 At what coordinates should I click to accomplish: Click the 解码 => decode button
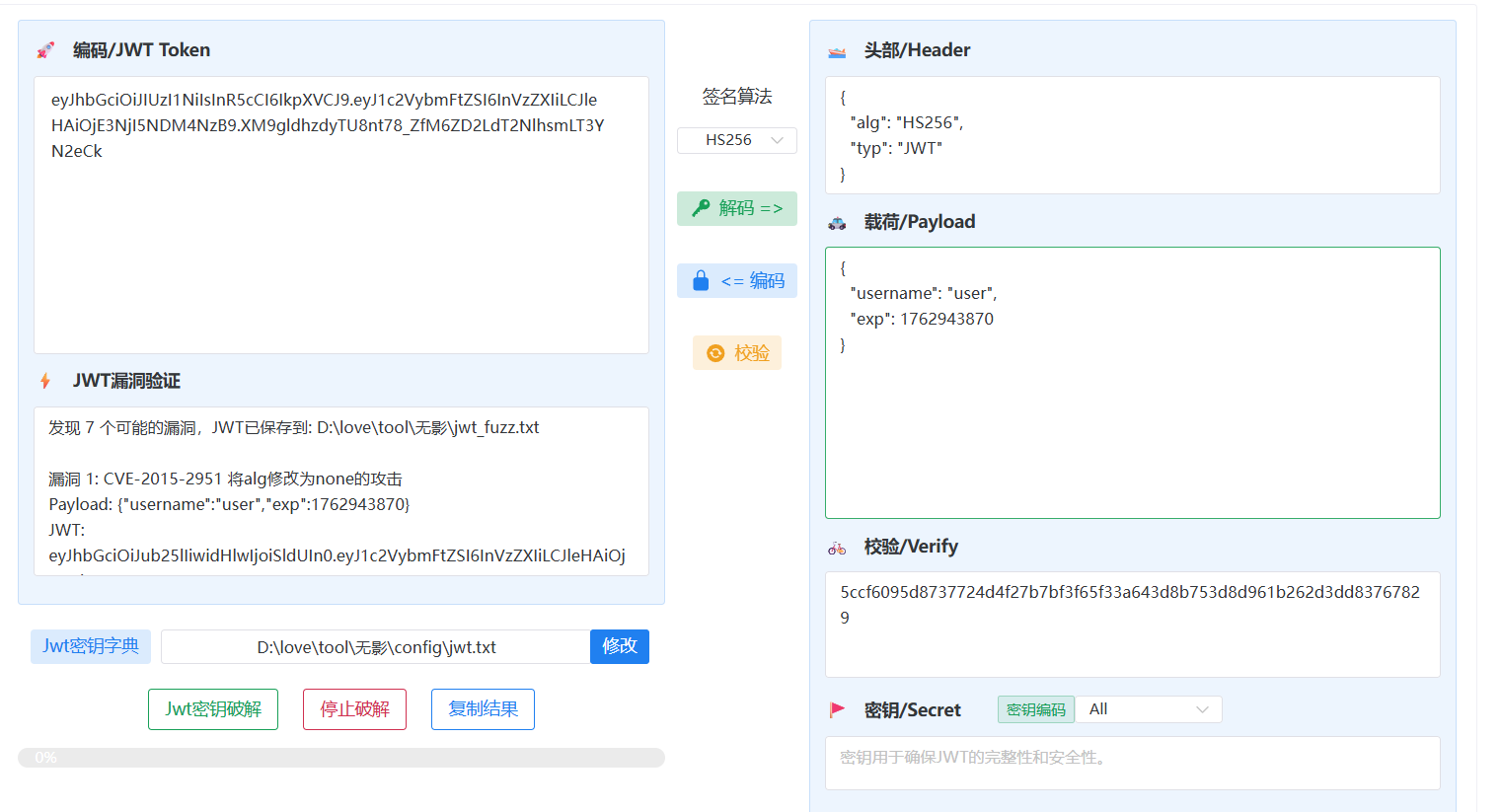tap(737, 208)
